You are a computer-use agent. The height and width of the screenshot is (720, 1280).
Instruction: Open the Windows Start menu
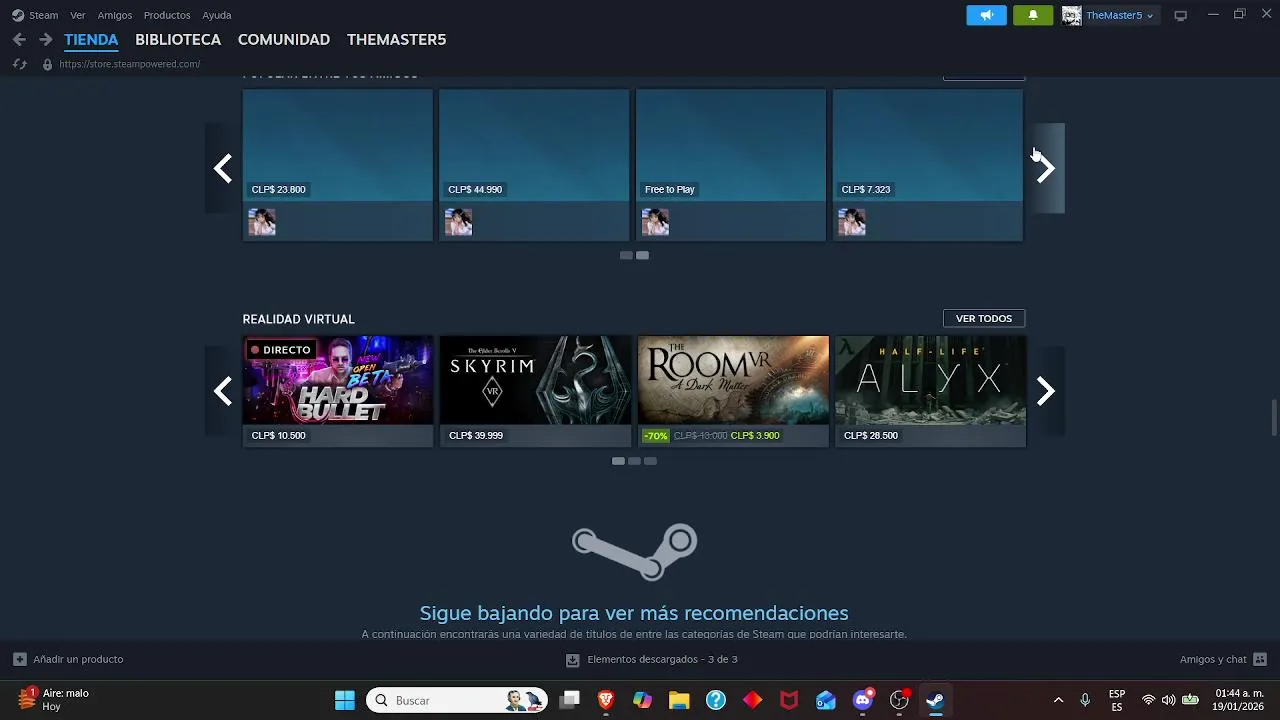click(344, 700)
